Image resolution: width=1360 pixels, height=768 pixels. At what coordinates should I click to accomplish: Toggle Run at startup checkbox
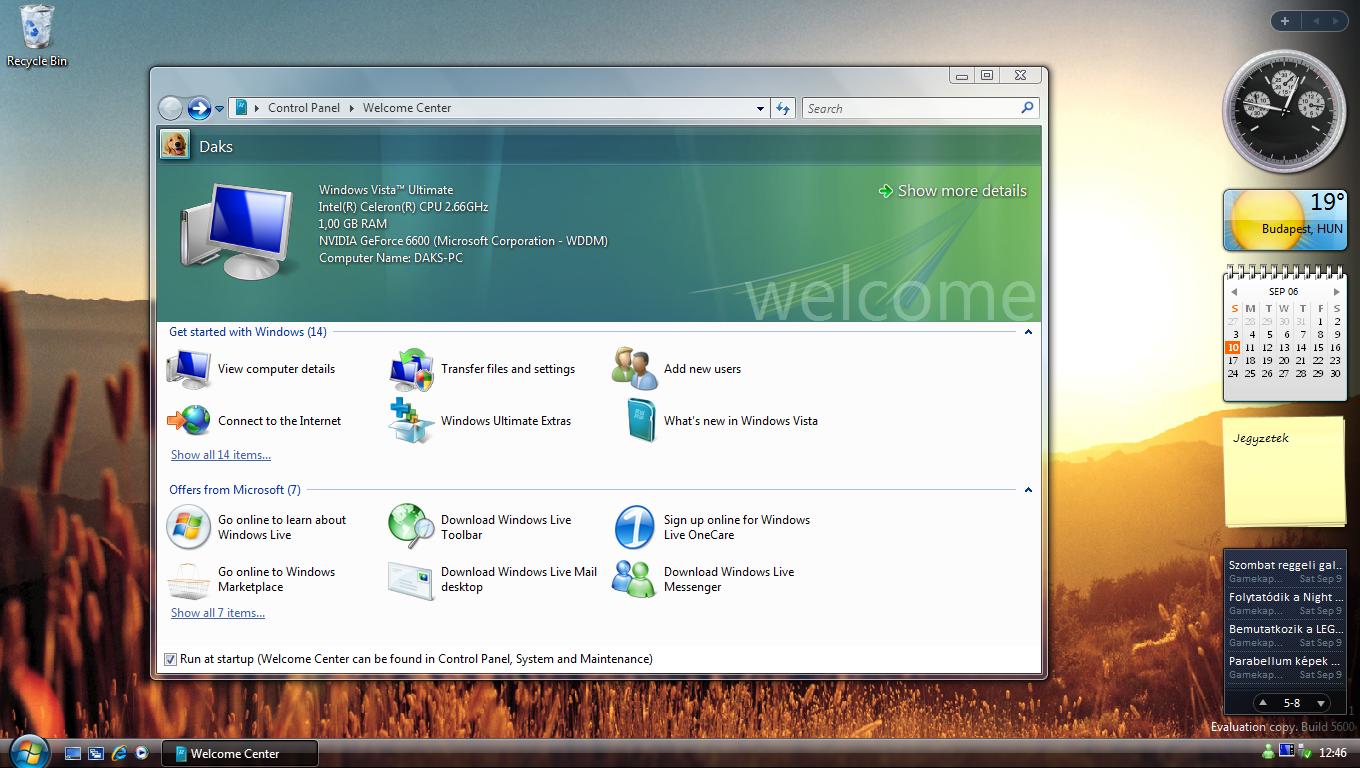point(170,659)
